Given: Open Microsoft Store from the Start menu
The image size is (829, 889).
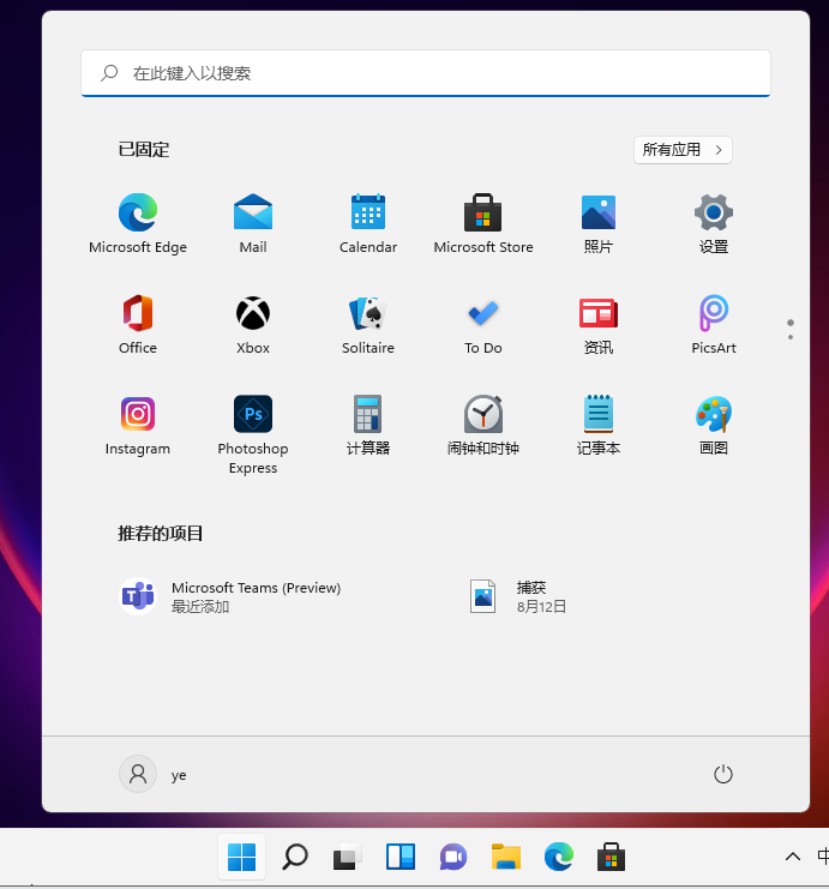Looking at the screenshot, I should (482, 213).
